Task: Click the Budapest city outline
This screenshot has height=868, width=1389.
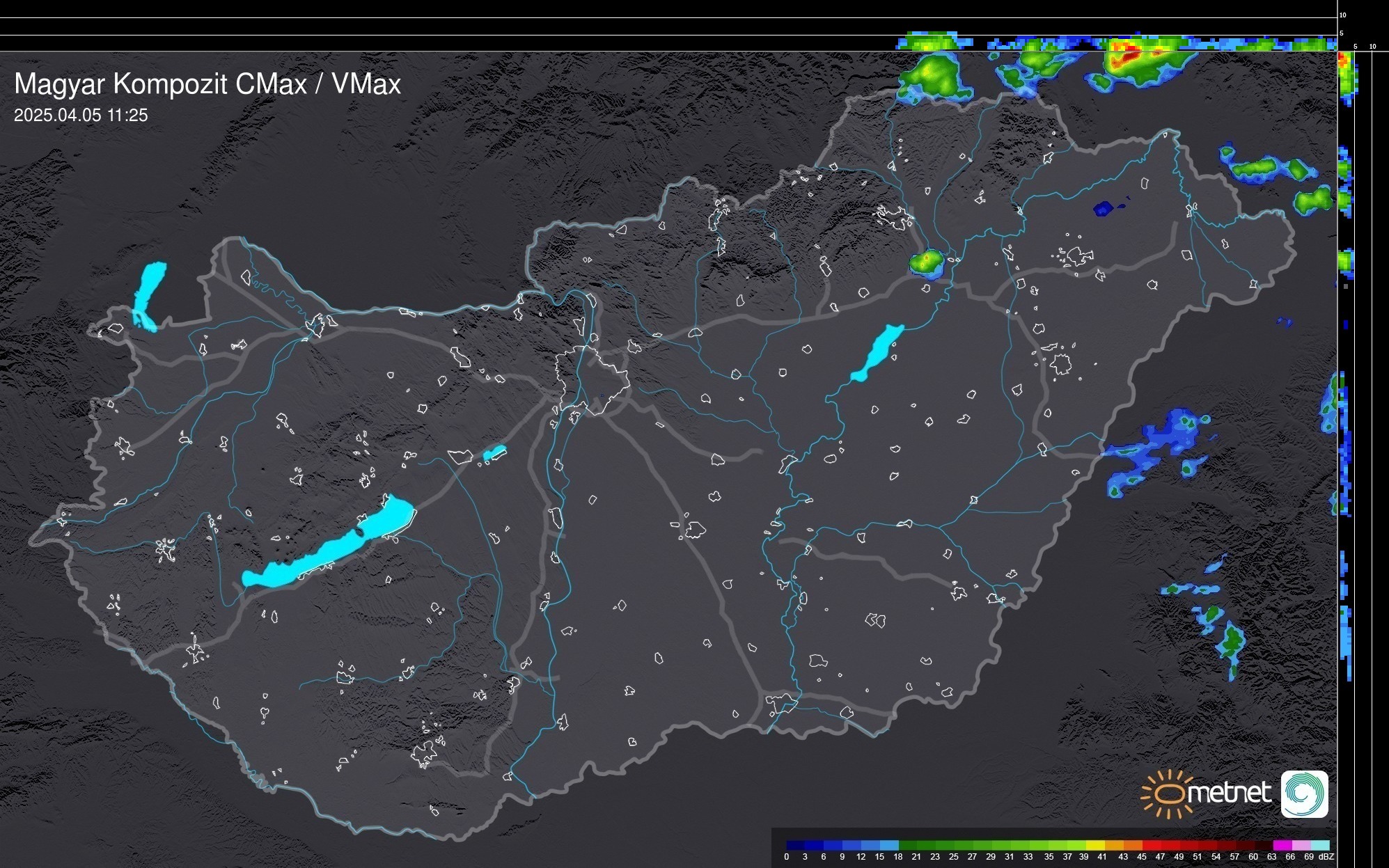Action: tap(592, 379)
